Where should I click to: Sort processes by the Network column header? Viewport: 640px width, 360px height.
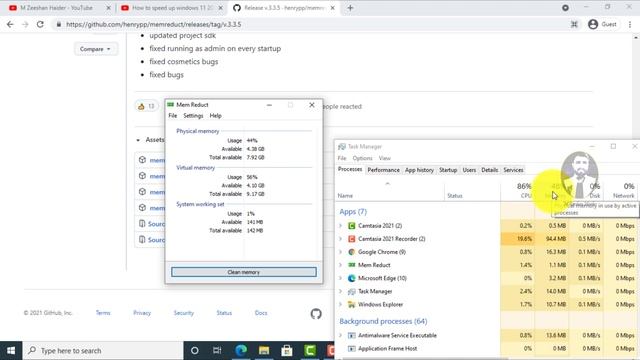tap(620, 191)
